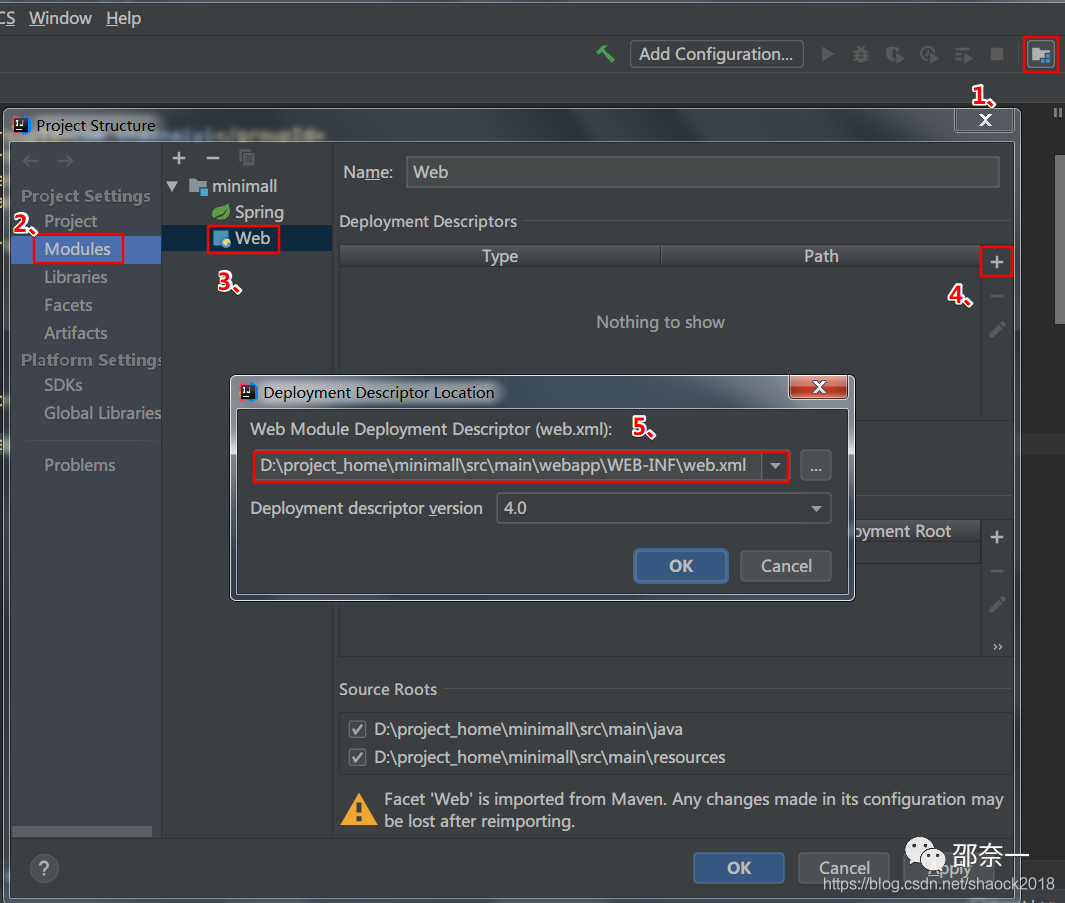The image size is (1065, 903).
Task: Select Libraries in settings list
Action: click(75, 277)
